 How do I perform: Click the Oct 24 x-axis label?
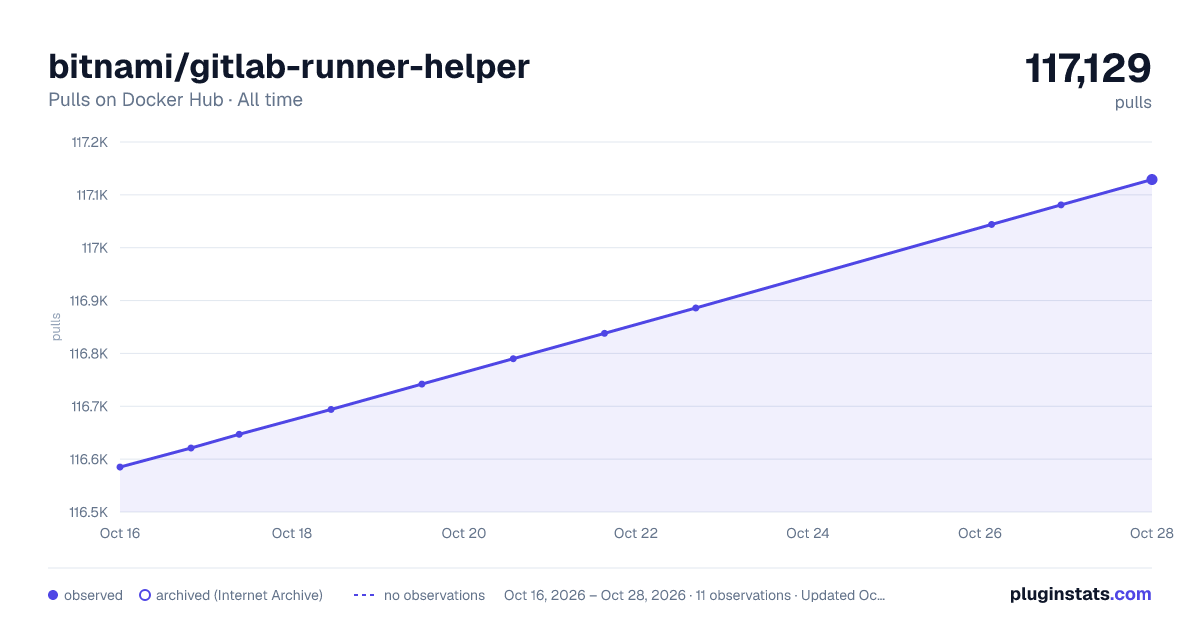(808, 533)
